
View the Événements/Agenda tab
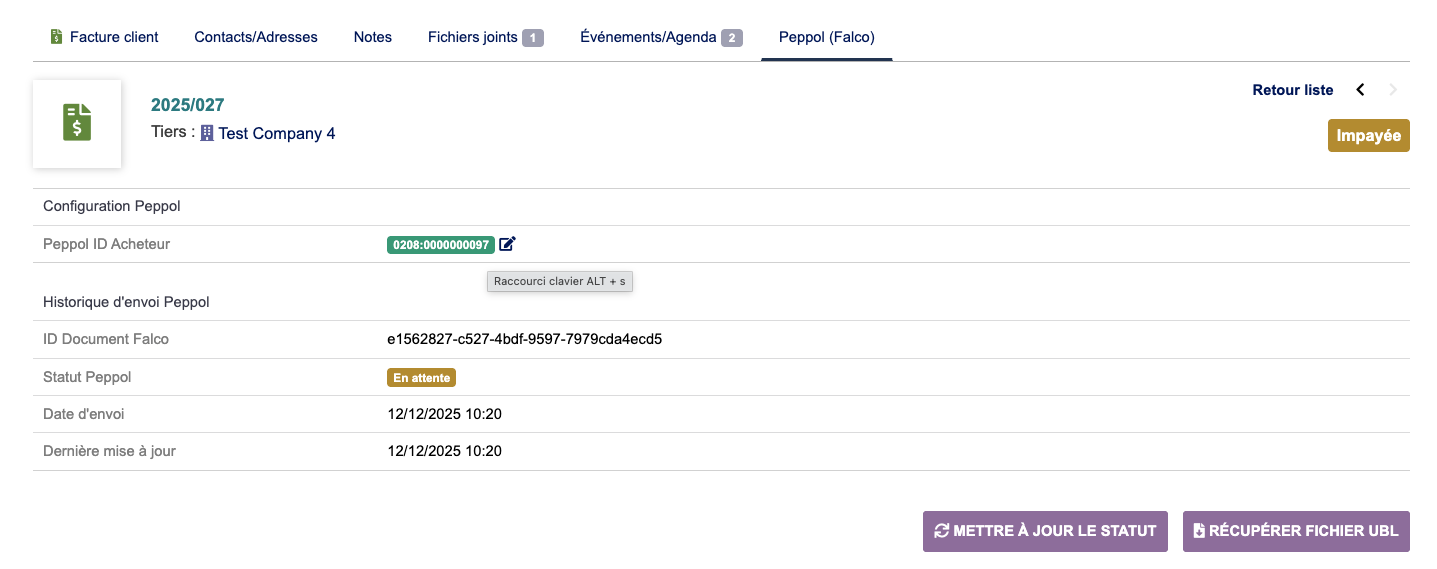(648, 37)
